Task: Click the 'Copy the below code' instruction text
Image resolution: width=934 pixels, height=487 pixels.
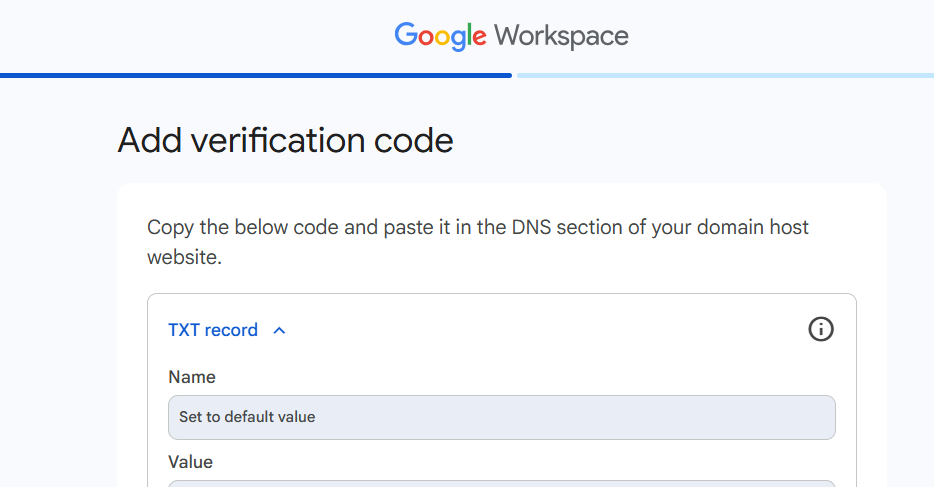Action: coord(478,242)
